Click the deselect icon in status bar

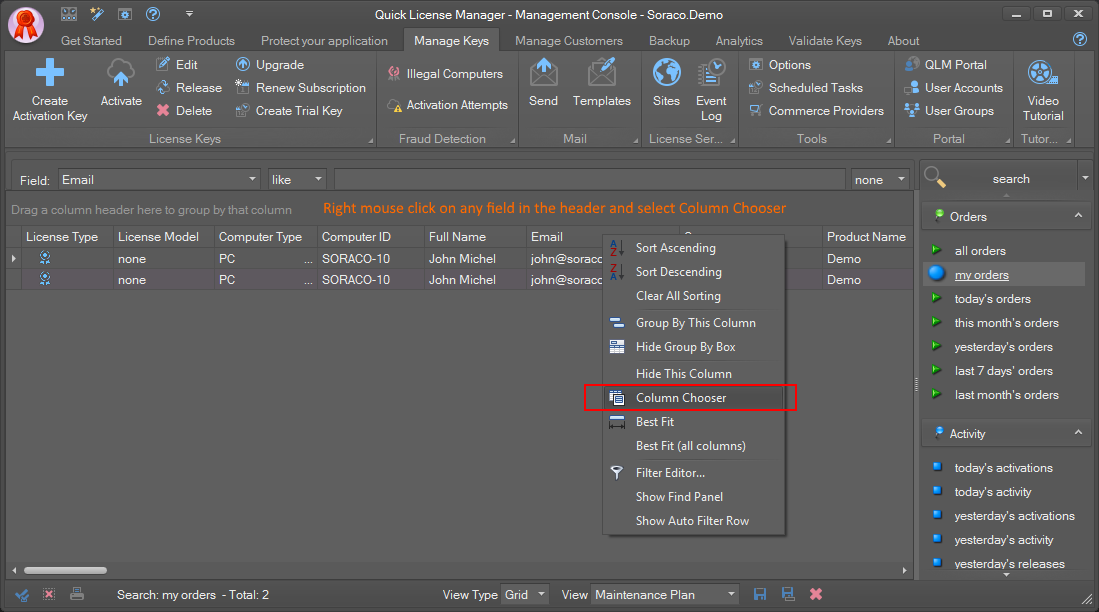pos(49,594)
